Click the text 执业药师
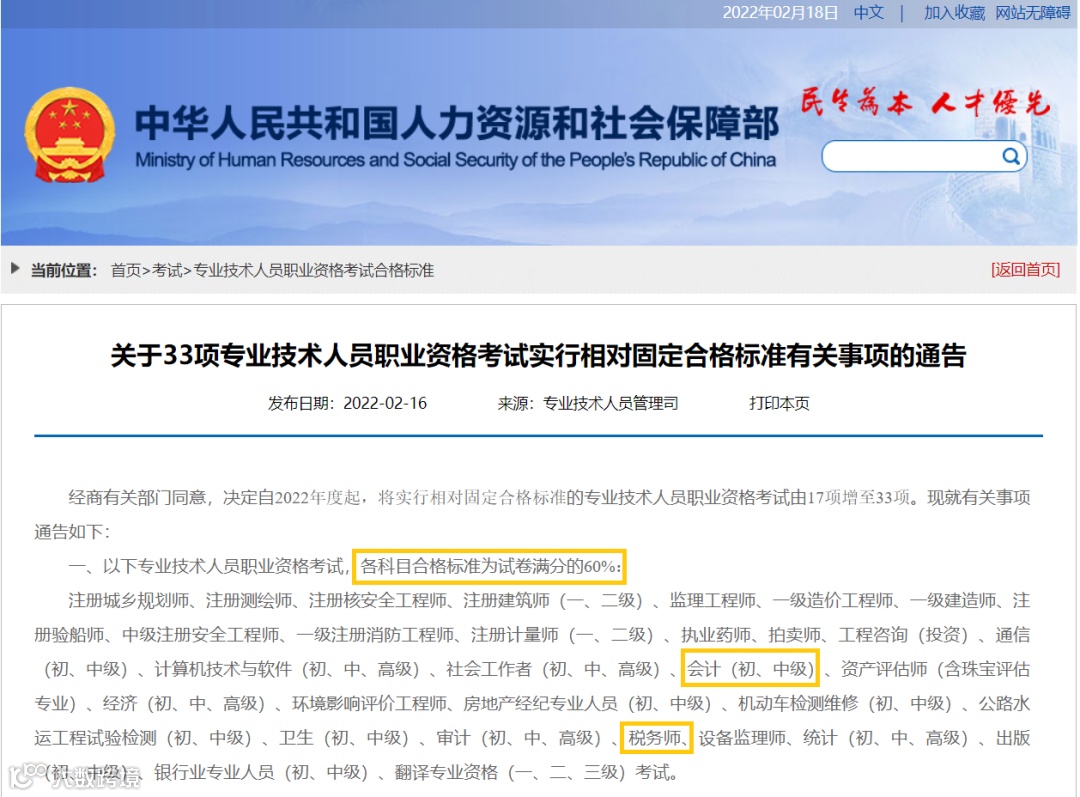 pyautogui.click(x=716, y=634)
